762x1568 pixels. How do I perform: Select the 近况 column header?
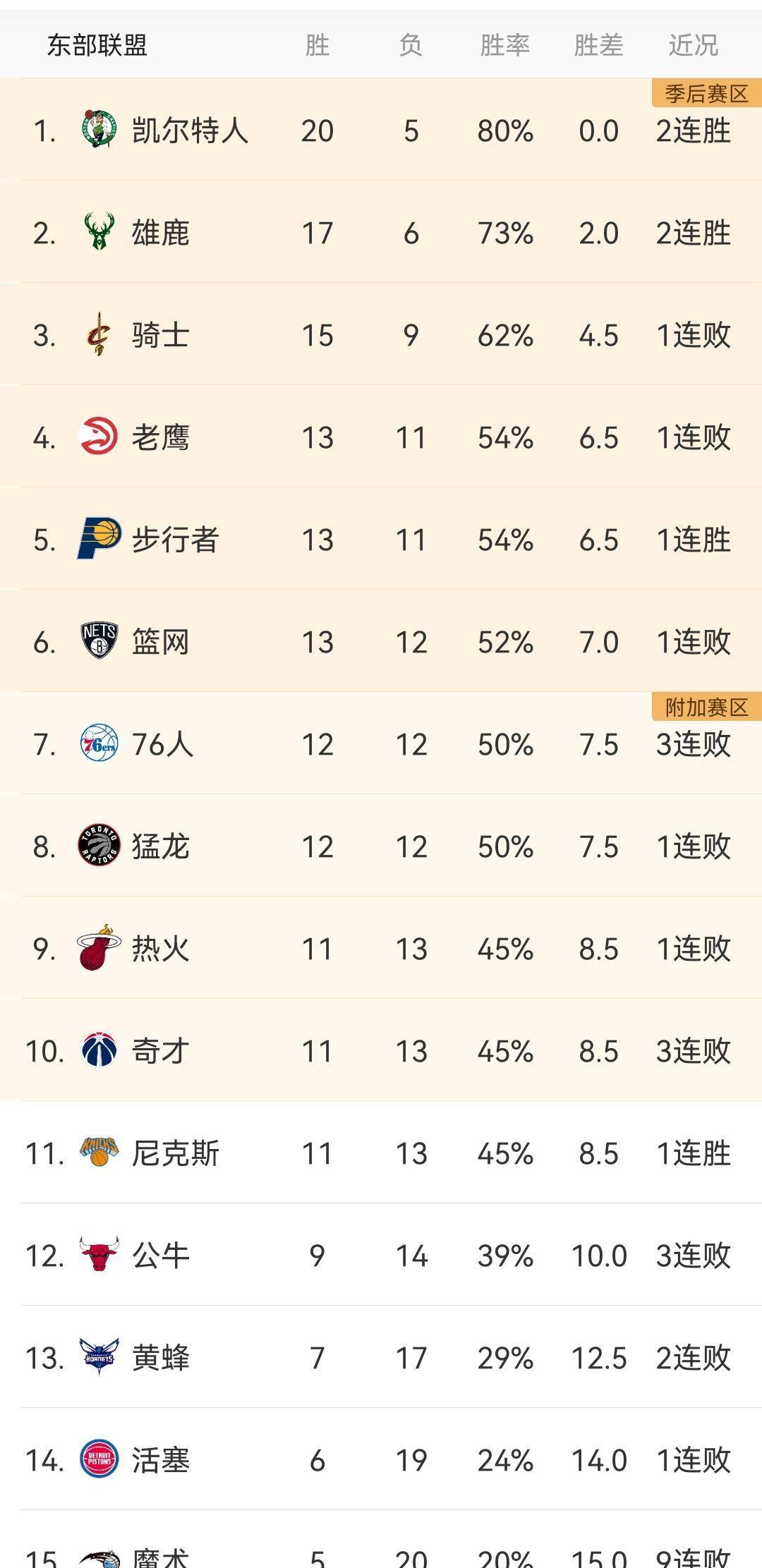click(693, 46)
